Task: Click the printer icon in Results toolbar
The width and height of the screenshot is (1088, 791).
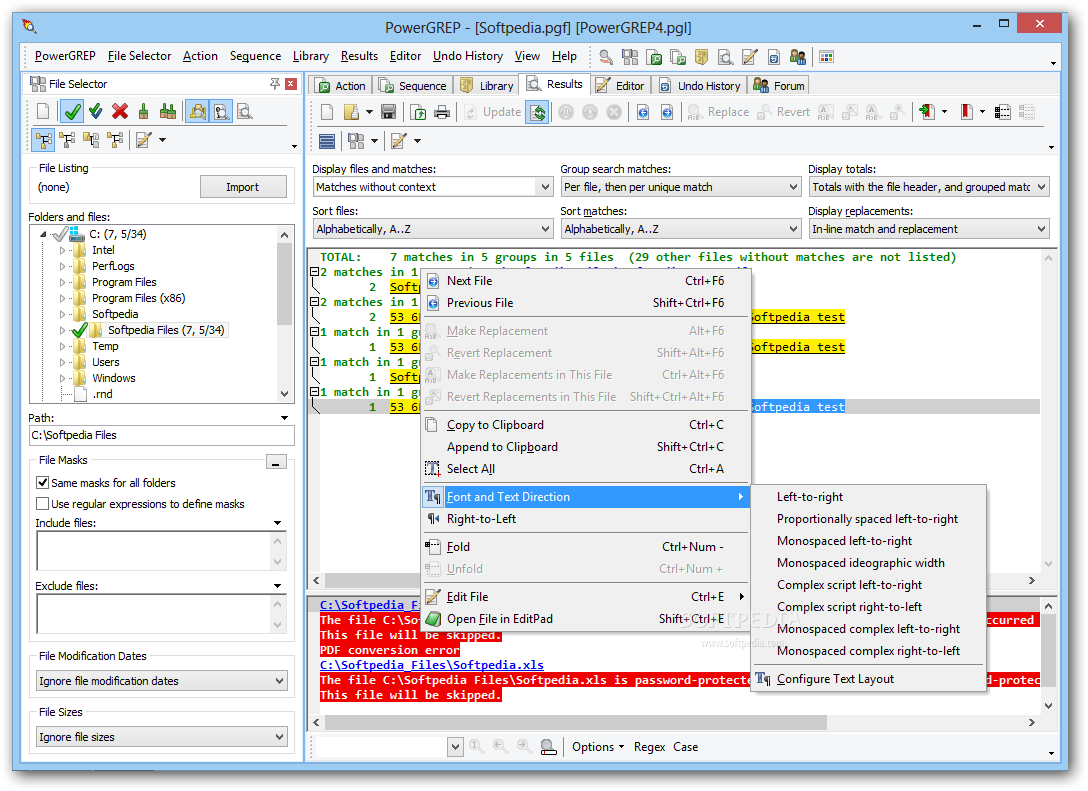Action: tap(441, 112)
